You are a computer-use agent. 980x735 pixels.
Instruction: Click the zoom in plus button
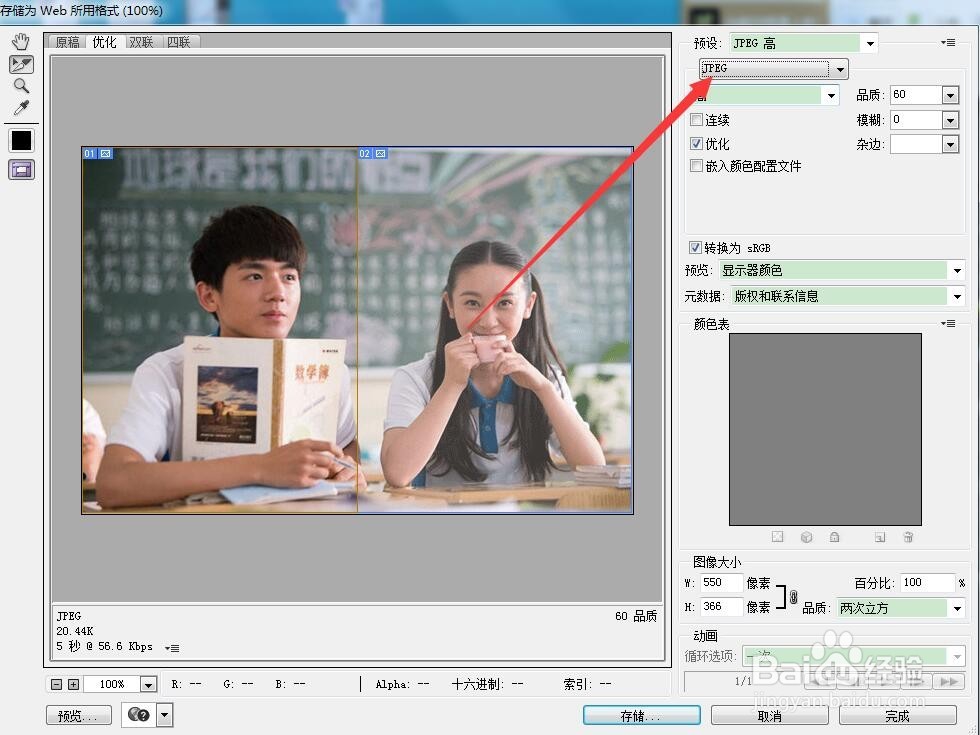pyautogui.click(x=73, y=684)
